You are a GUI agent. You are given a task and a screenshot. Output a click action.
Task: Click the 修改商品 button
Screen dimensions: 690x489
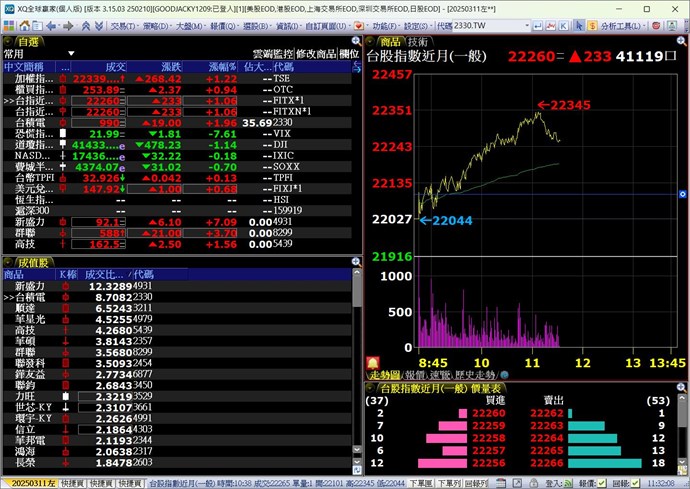(317, 53)
